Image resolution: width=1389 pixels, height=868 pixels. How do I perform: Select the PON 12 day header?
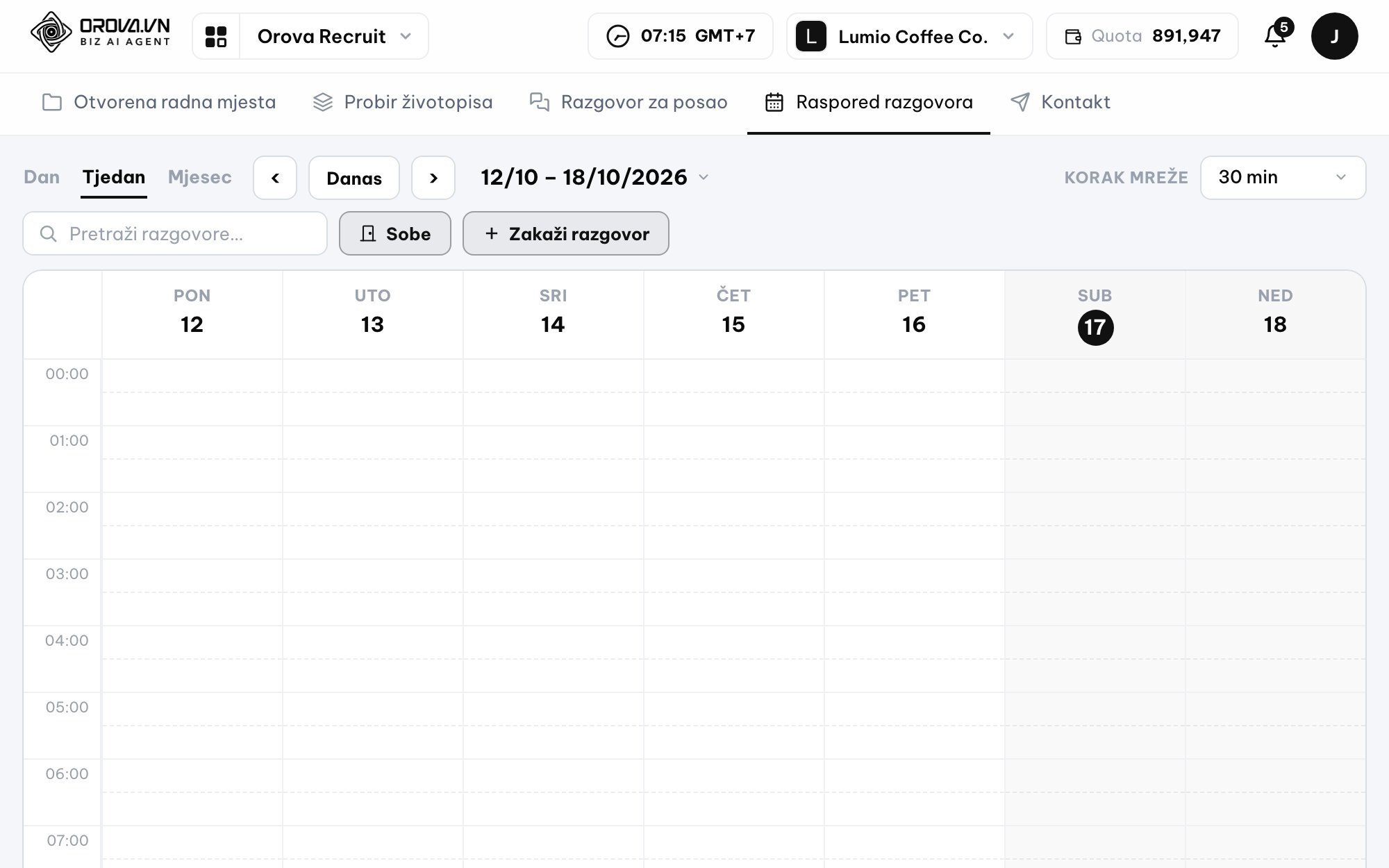[x=192, y=314]
